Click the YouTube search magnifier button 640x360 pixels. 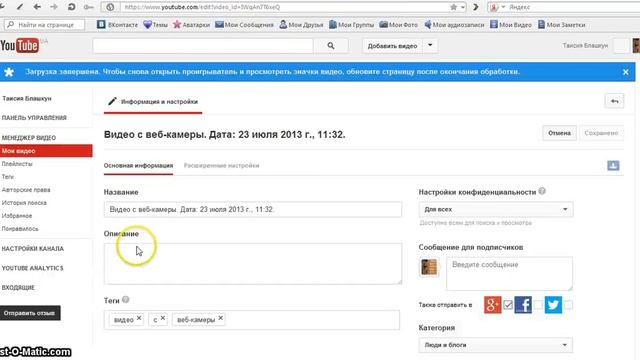click(331, 46)
